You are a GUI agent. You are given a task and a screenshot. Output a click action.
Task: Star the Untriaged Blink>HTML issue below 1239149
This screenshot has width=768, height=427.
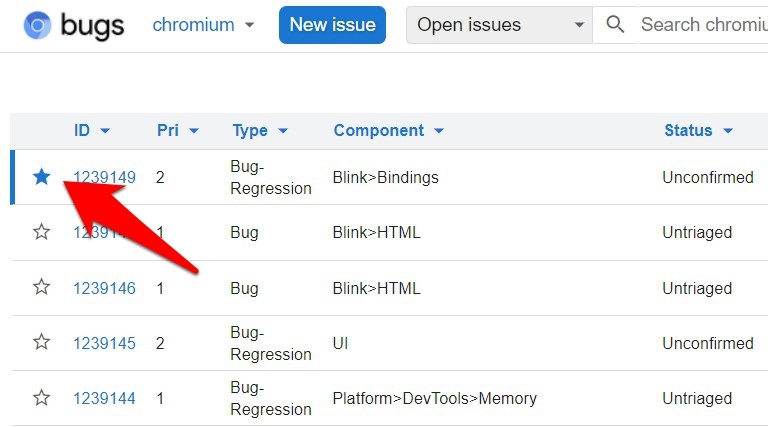41,232
